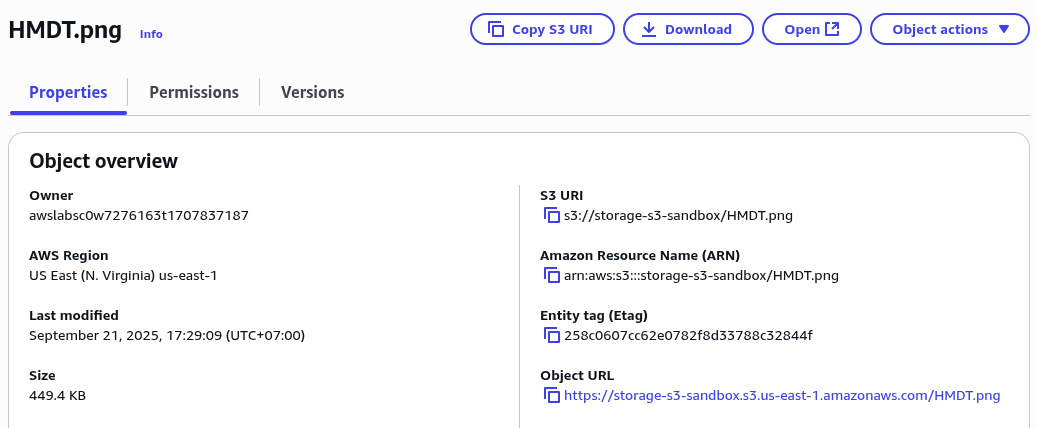Screen dimensions: 1037x428
Task: Copy the Entity tag Etag icon
Action: (x=552, y=335)
